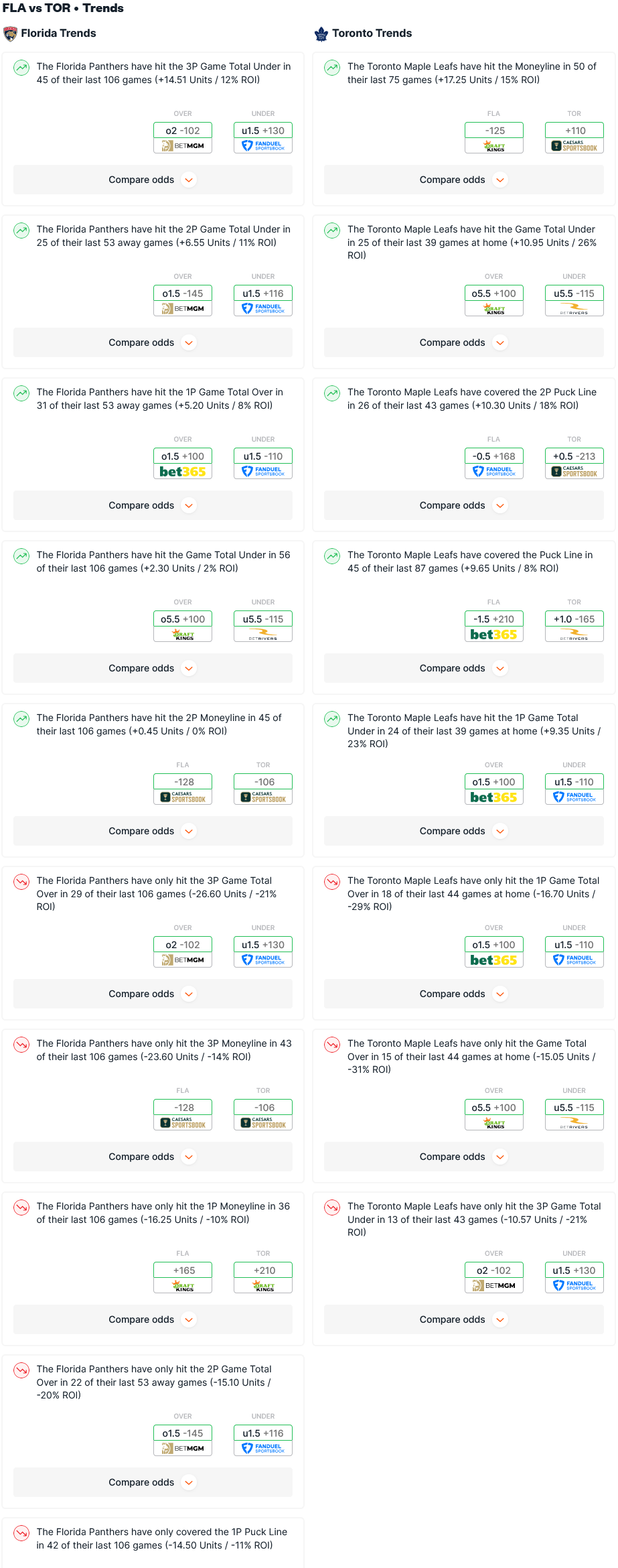Expand Compare odds for Florida 3P Game Total Under

click(153, 180)
